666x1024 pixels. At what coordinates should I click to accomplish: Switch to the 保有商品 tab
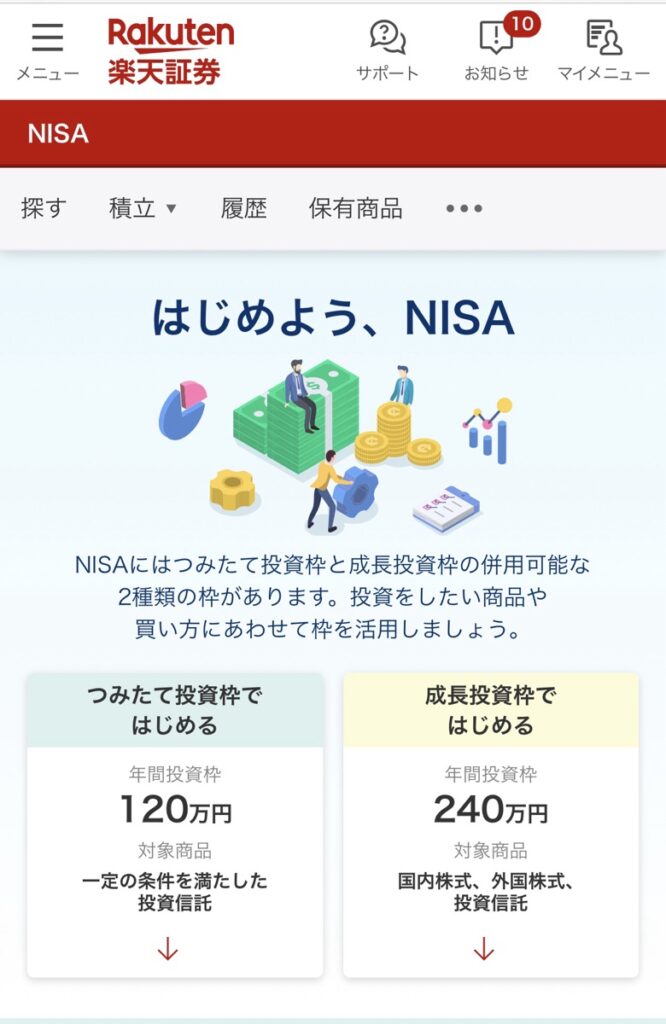coord(355,208)
